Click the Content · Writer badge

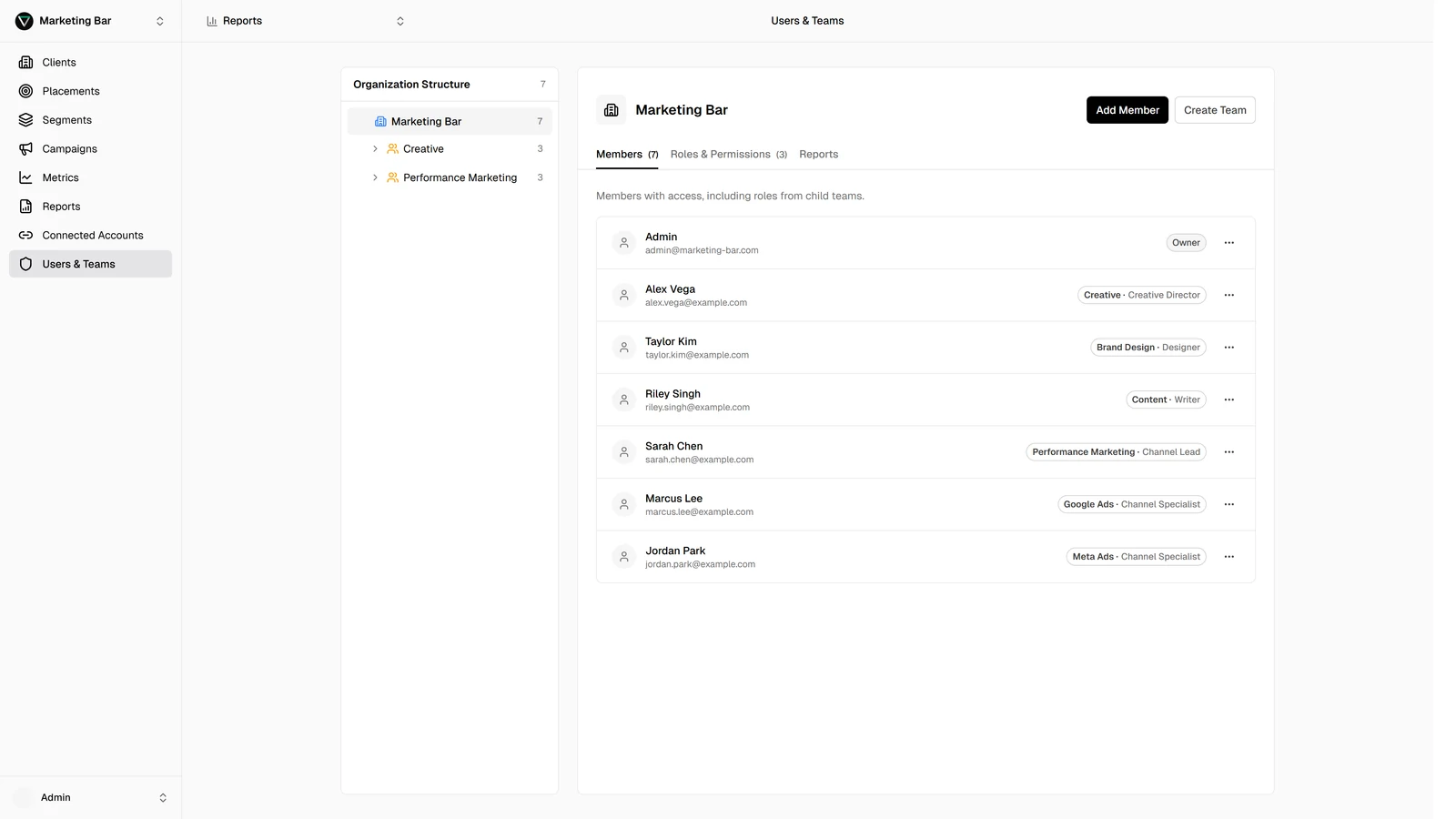coord(1166,399)
